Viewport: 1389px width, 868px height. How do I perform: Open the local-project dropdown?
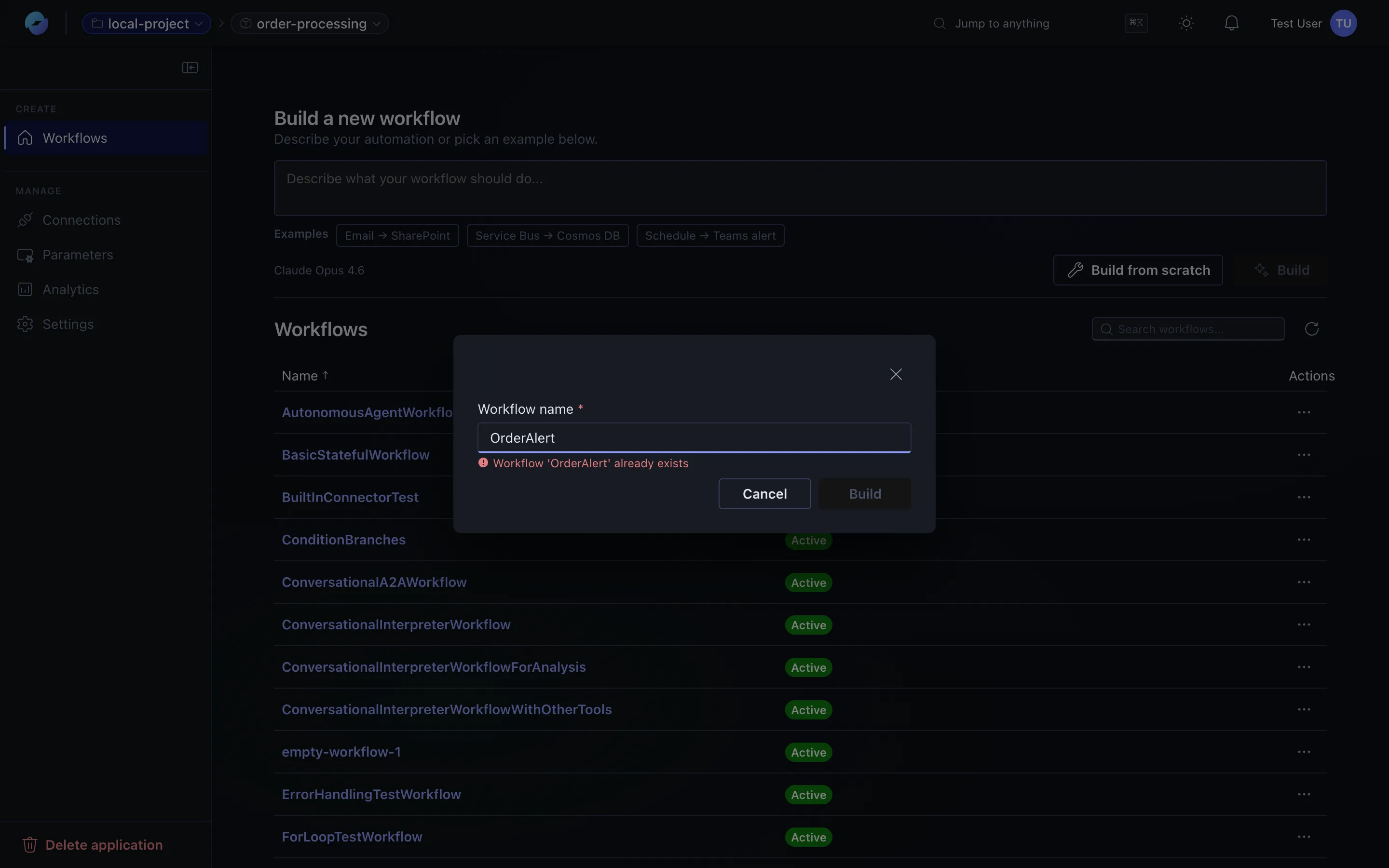click(x=146, y=24)
